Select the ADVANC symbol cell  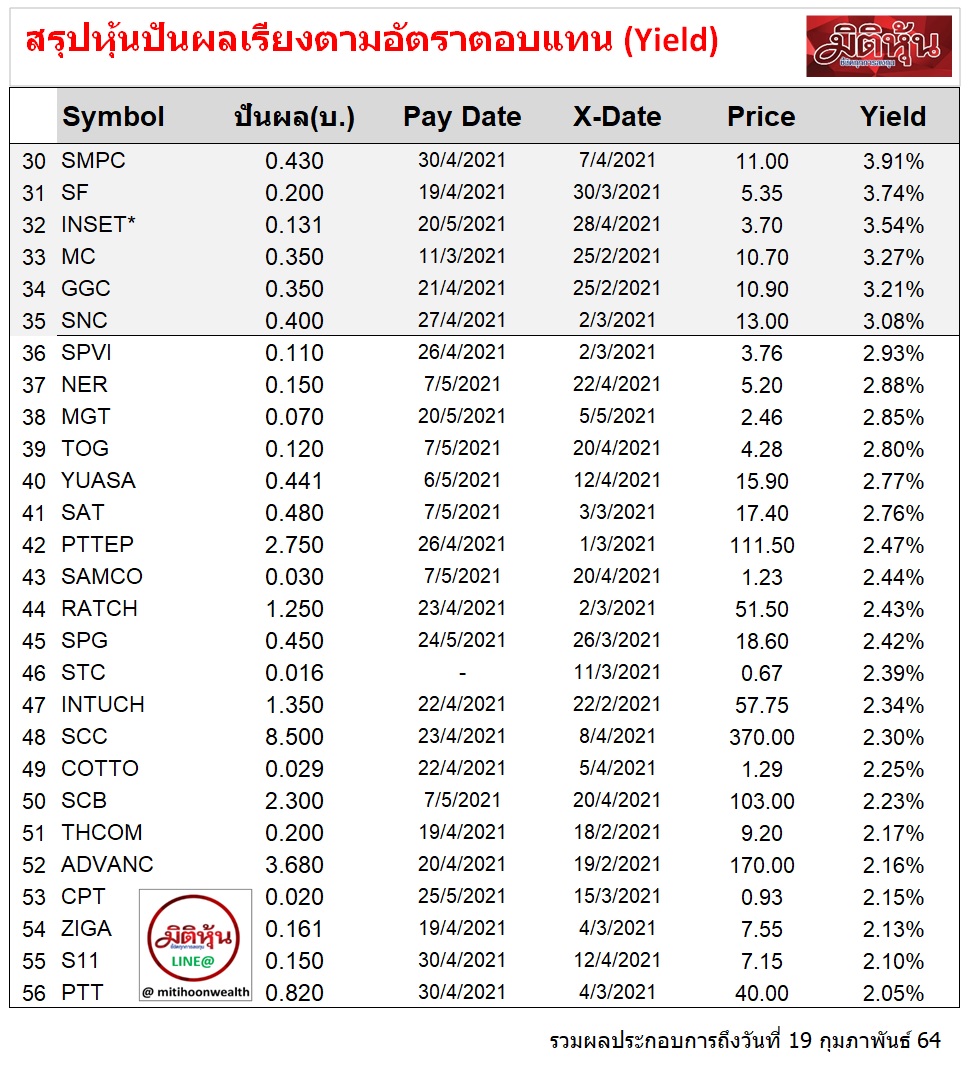pos(107,865)
